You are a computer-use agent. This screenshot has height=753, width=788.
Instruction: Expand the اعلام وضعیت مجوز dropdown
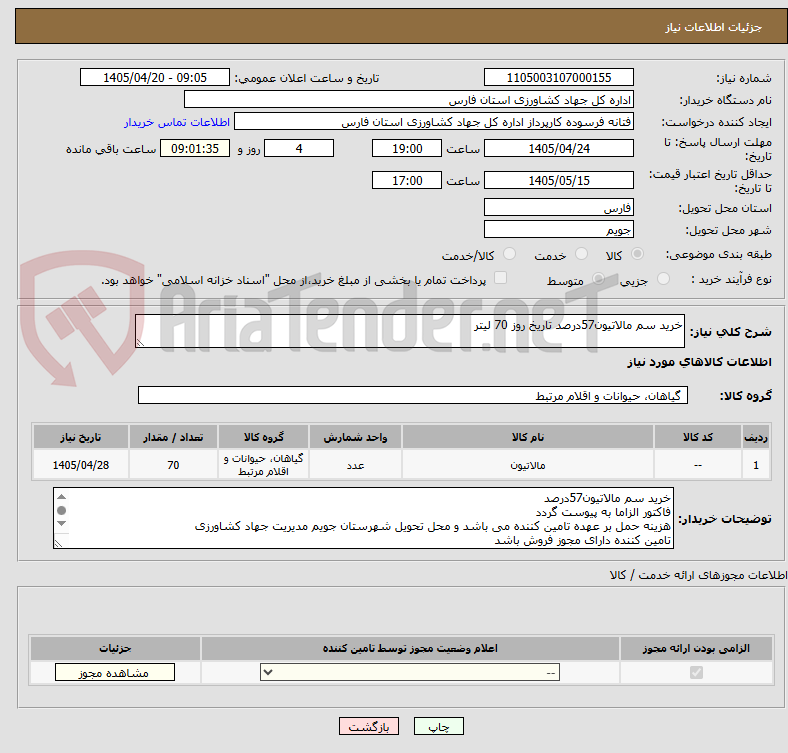point(410,673)
